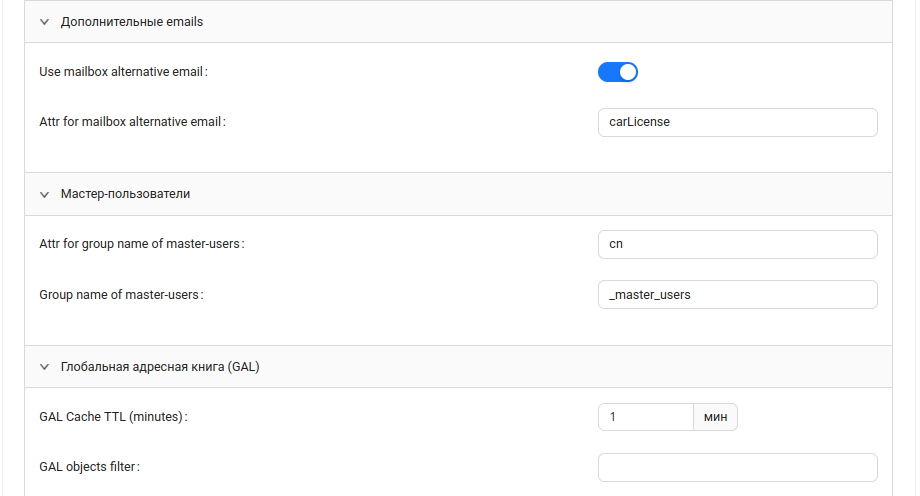
Task: Click the Group name of master-users label
Action: (x=120, y=295)
